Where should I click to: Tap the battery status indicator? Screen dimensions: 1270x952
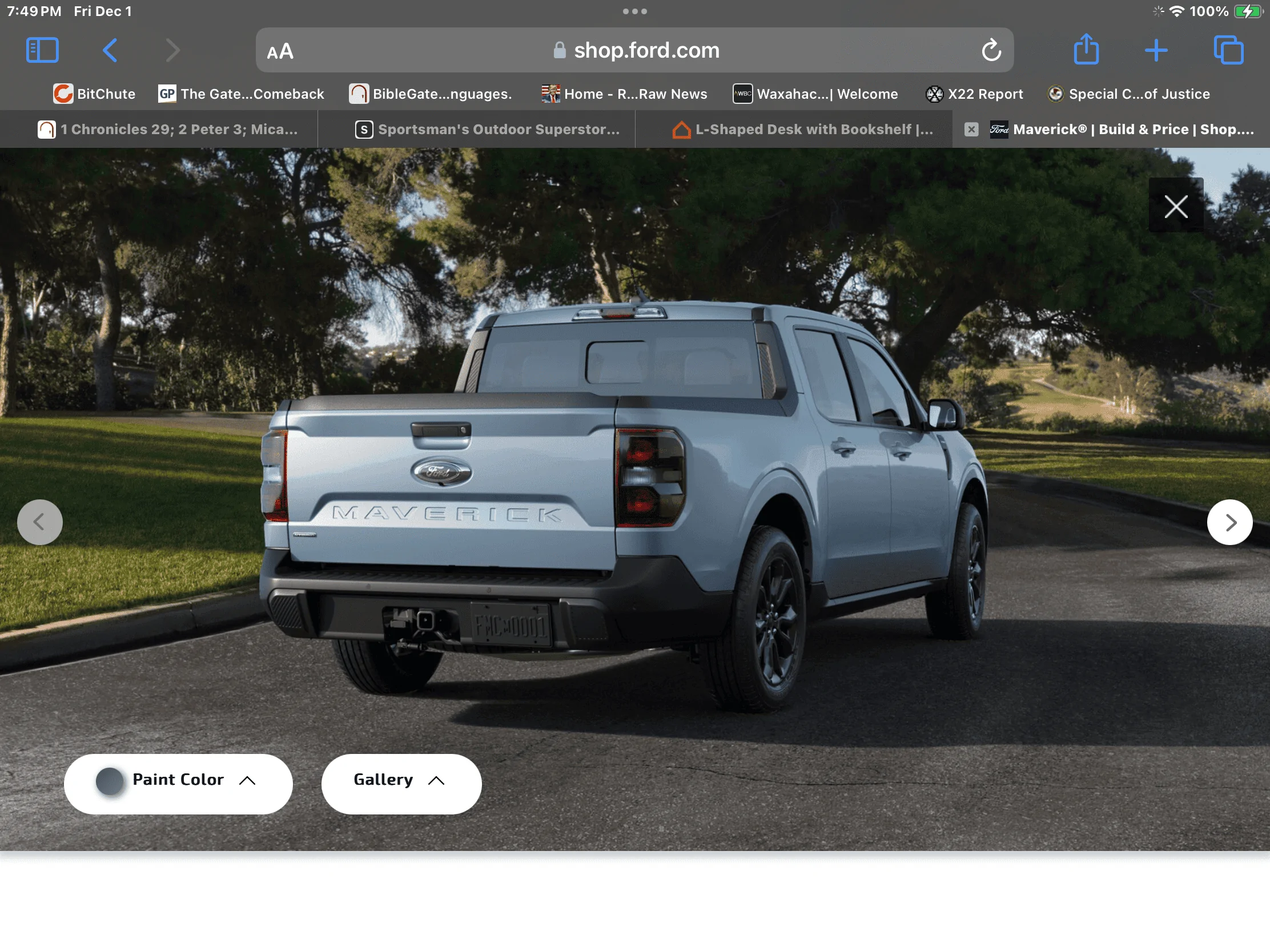tap(1248, 11)
